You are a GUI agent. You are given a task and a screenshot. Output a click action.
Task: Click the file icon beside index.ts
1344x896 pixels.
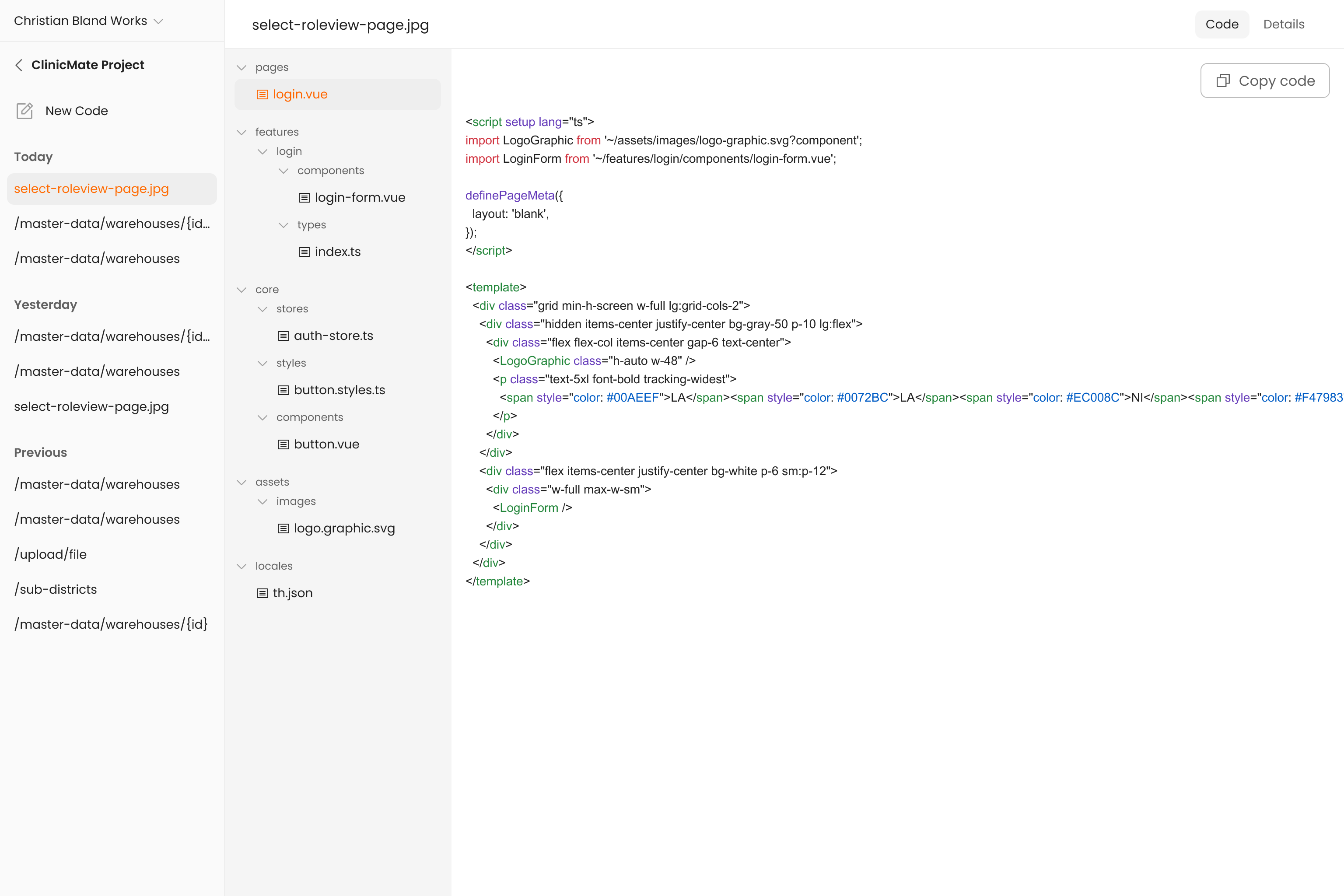pyautogui.click(x=304, y=252)
